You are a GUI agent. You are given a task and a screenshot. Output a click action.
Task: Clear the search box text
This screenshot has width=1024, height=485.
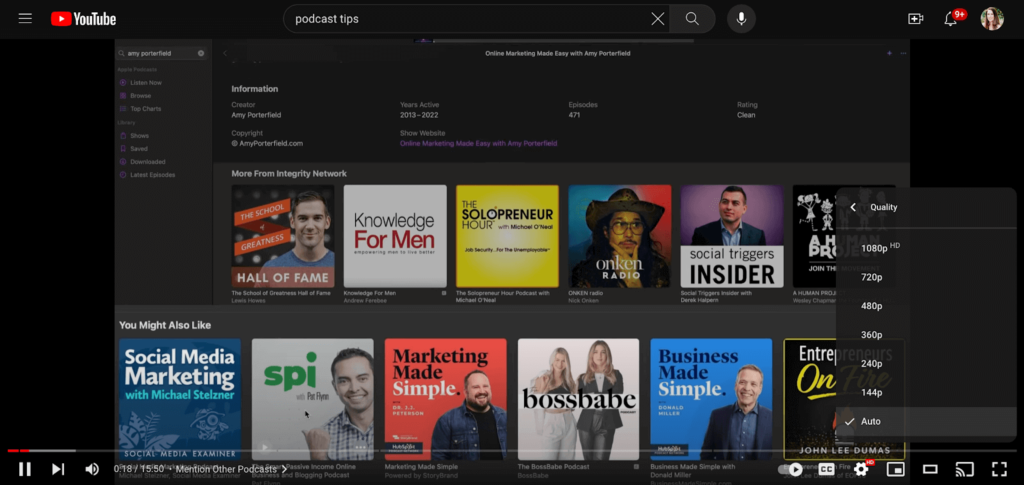pos(657,19)
